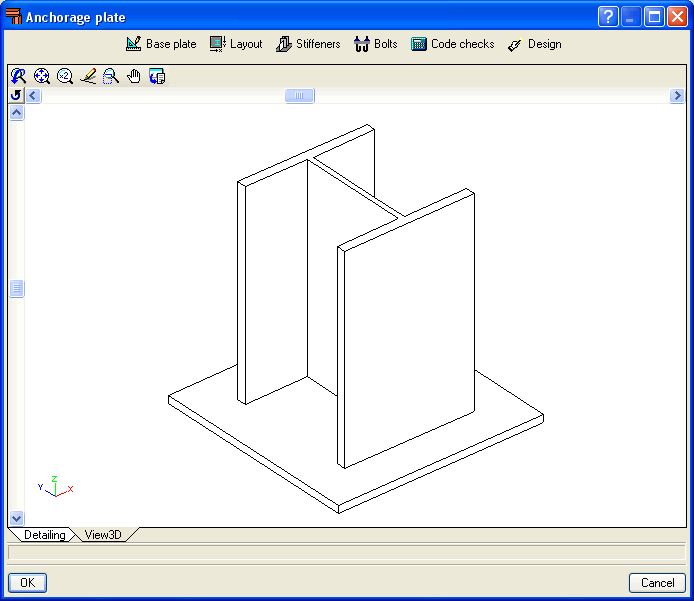Click the vertical rotation up arrow
This screenshot has height=601, width=694.
click(16, 112)
